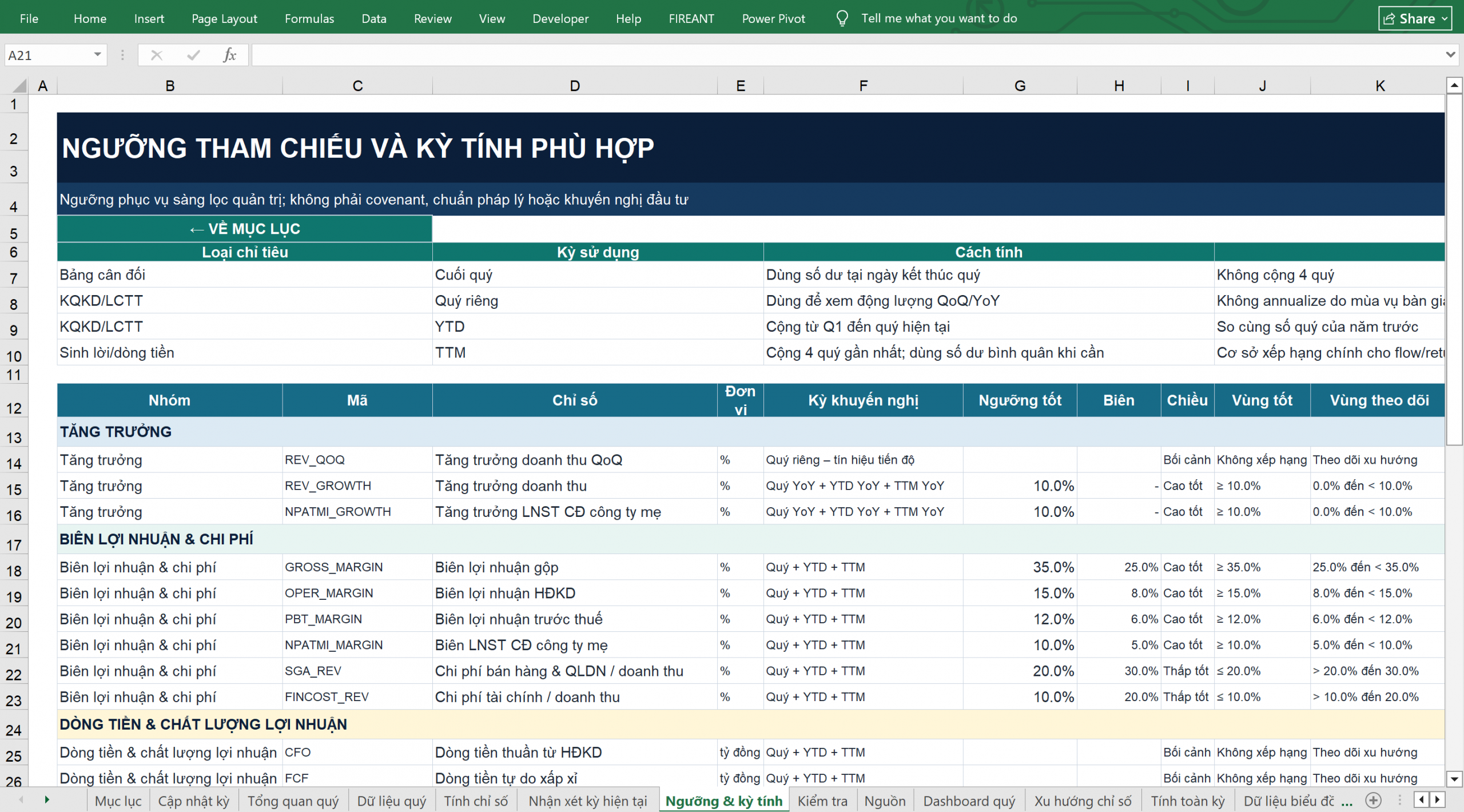
Task: Select 'Chi phí tài chính / doanh thu' cell
Action: (x=575, y=697)
